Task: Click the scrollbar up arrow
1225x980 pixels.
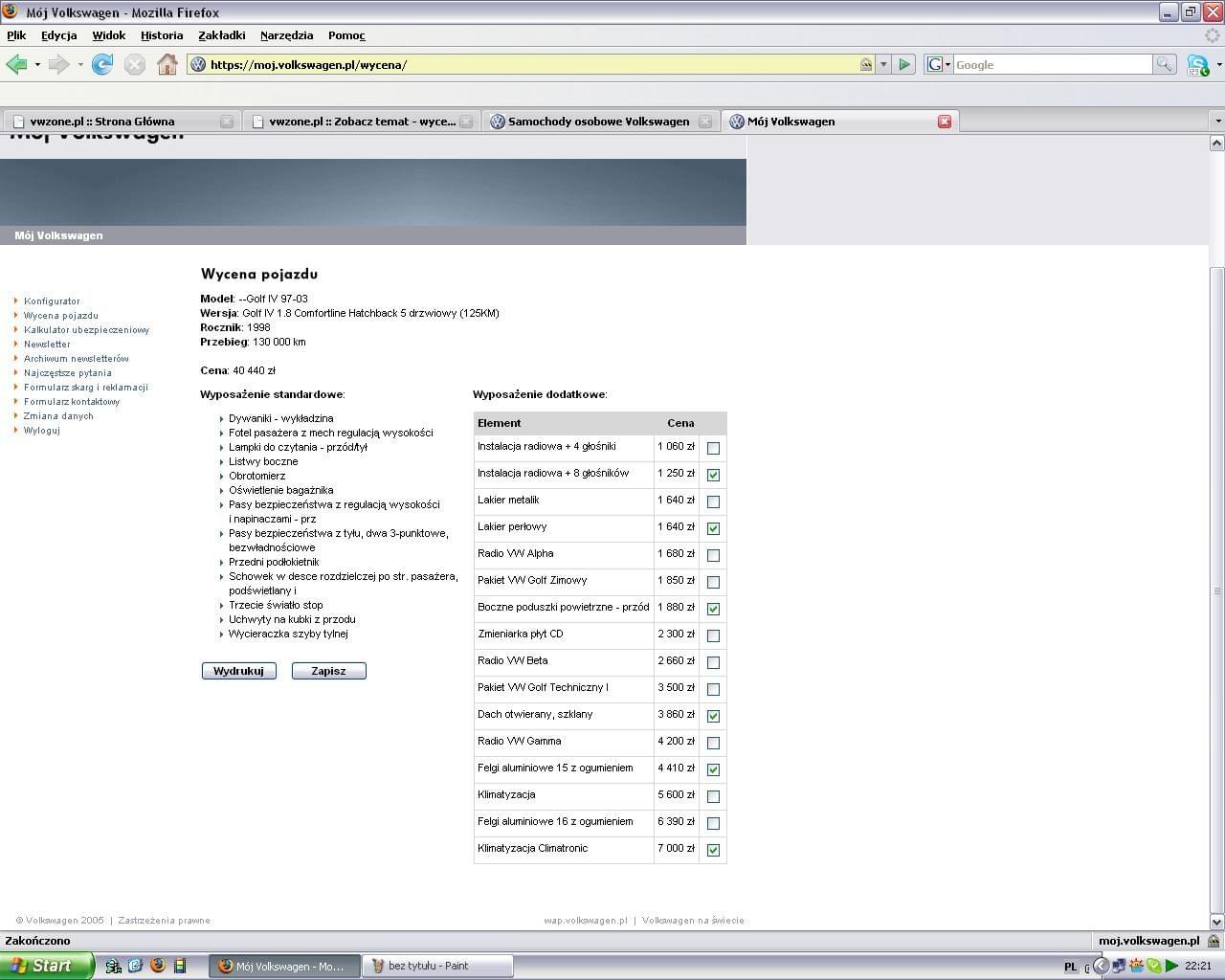Action: pos(1217,144)
